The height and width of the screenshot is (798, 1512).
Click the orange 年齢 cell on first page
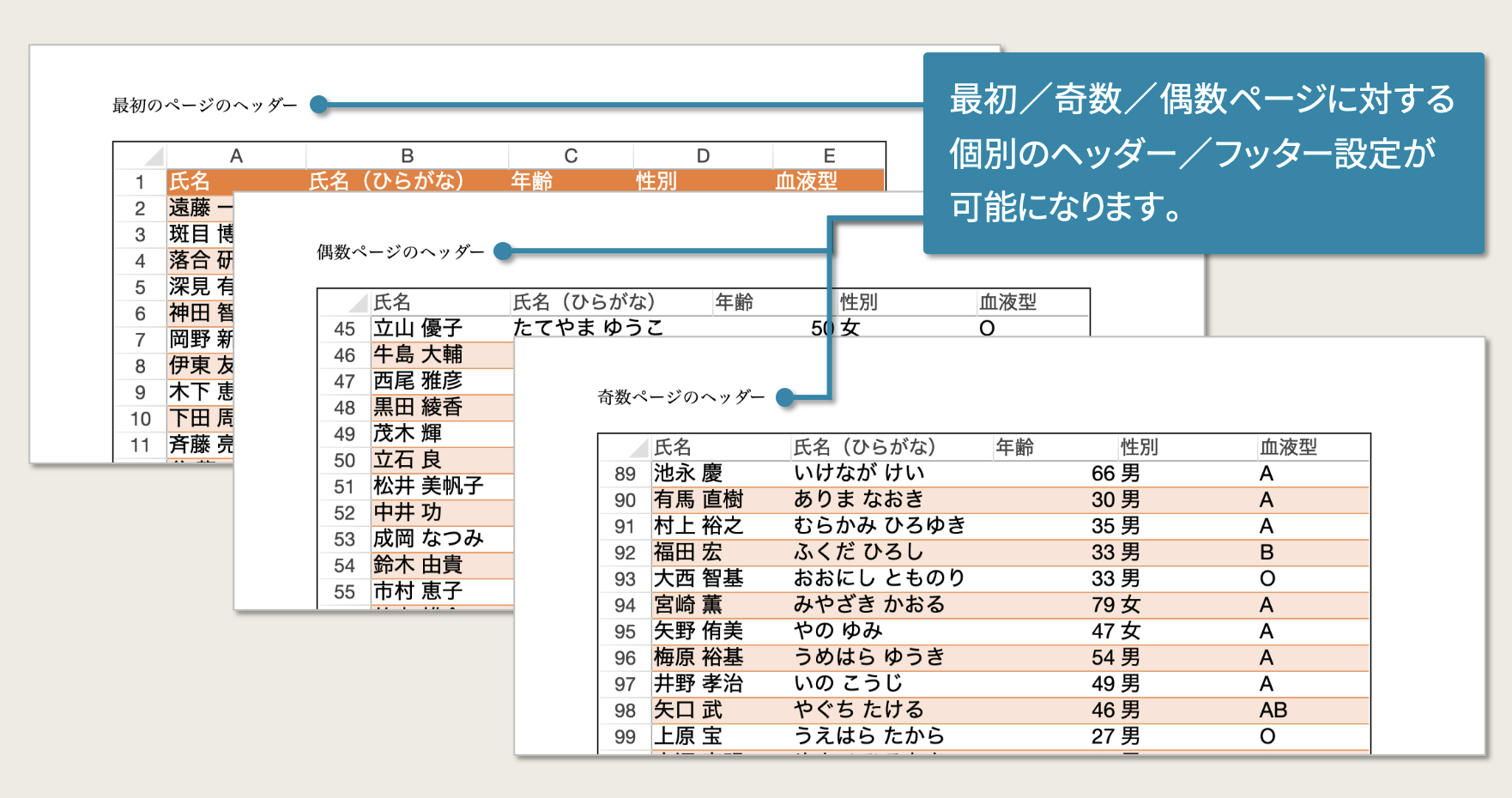(x=571, y=180)
